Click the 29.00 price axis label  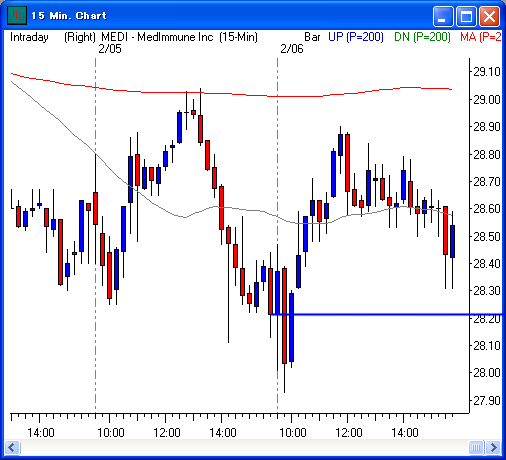coord(487,99)
